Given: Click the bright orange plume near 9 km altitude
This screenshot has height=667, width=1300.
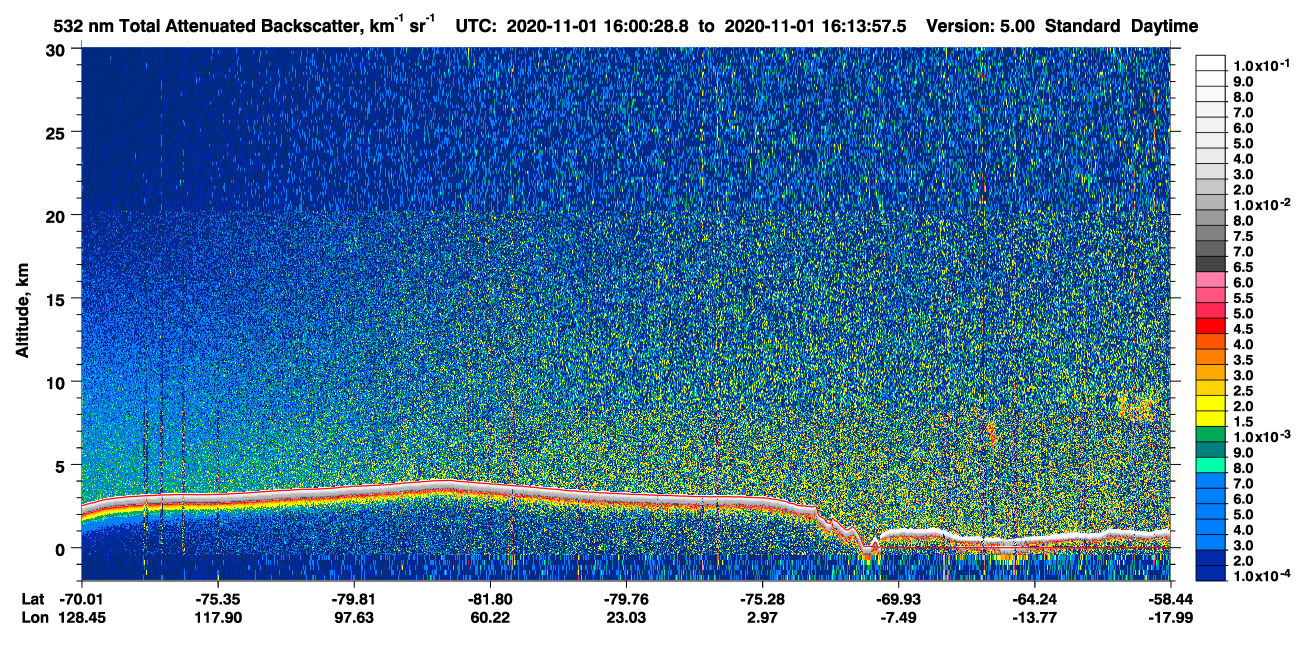Looking at the screenshot, I should [1137, 405].
